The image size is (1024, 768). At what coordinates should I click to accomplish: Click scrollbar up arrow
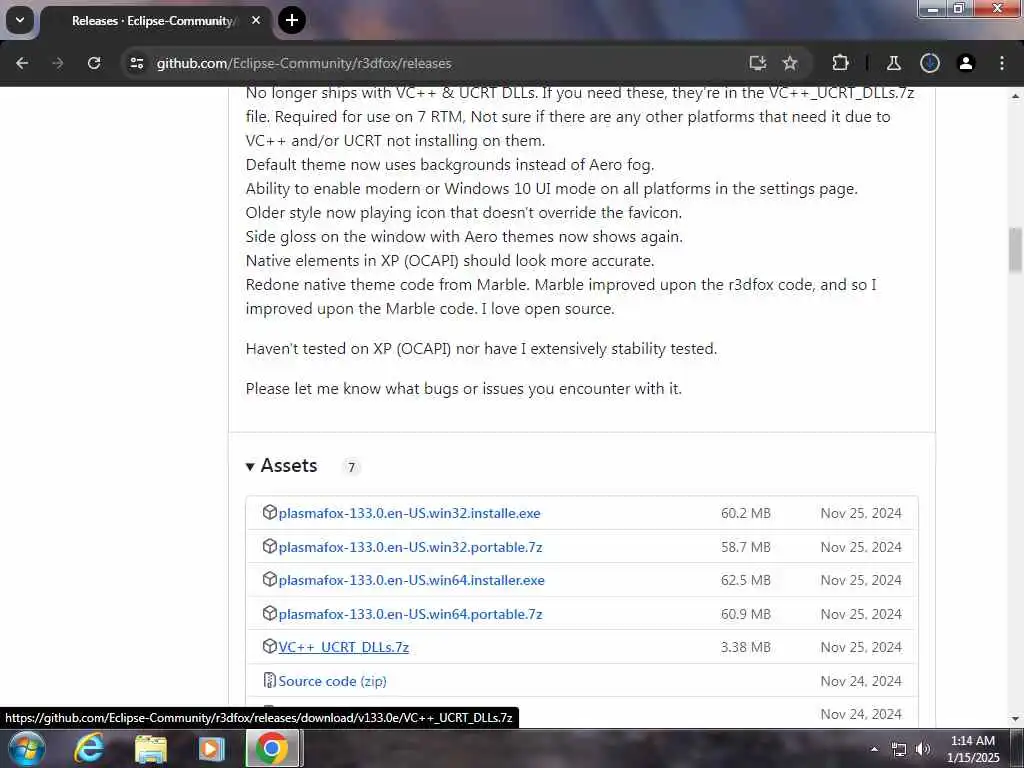1015,96
